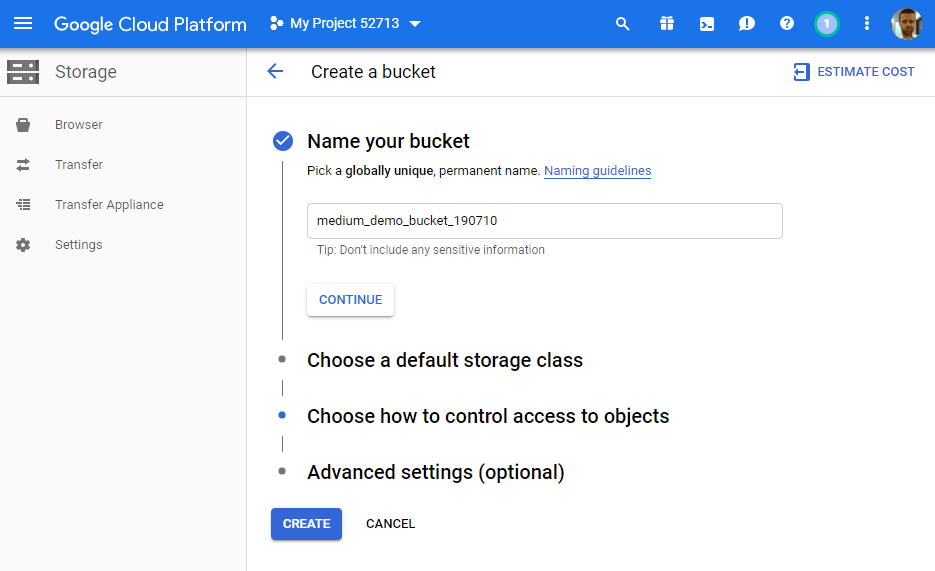Click the tip about sensitive information
935x571 pixels.
coord(431,250)
